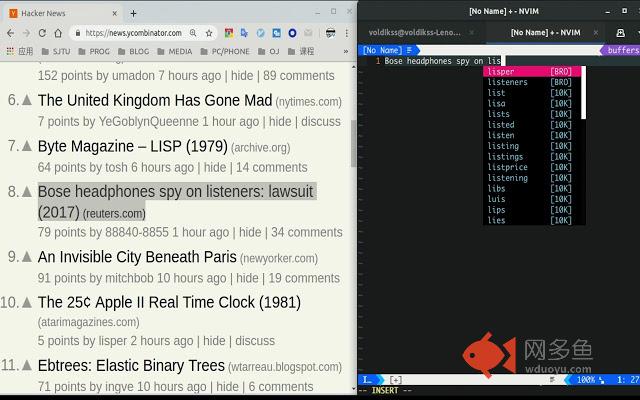Open An Invisible City Beneath Paris
Viewport: 640px width, 400px height.
click(x=137, y=257)
